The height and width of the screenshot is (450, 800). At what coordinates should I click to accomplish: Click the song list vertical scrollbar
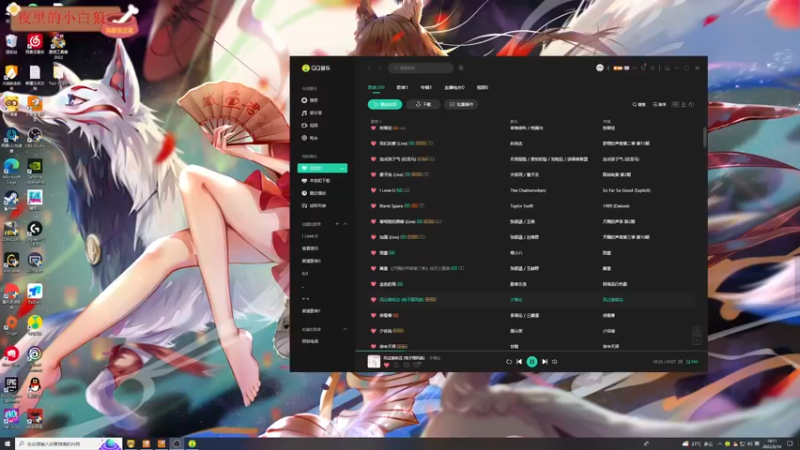coord(705,137)
